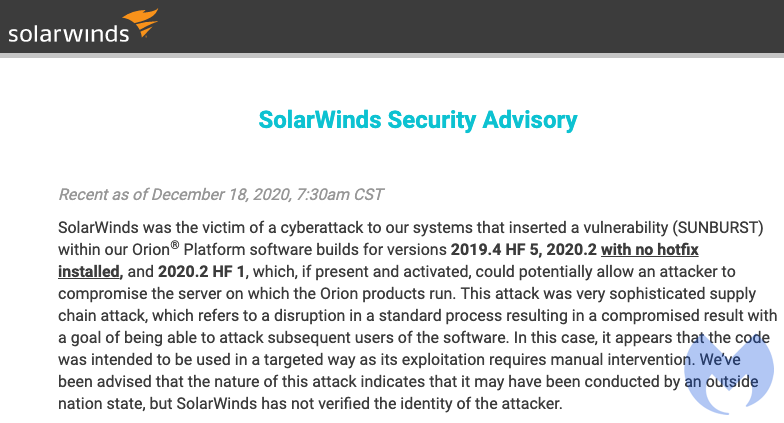Click the underlined "installed" text
784x423 pixels.
pos(89,272)
